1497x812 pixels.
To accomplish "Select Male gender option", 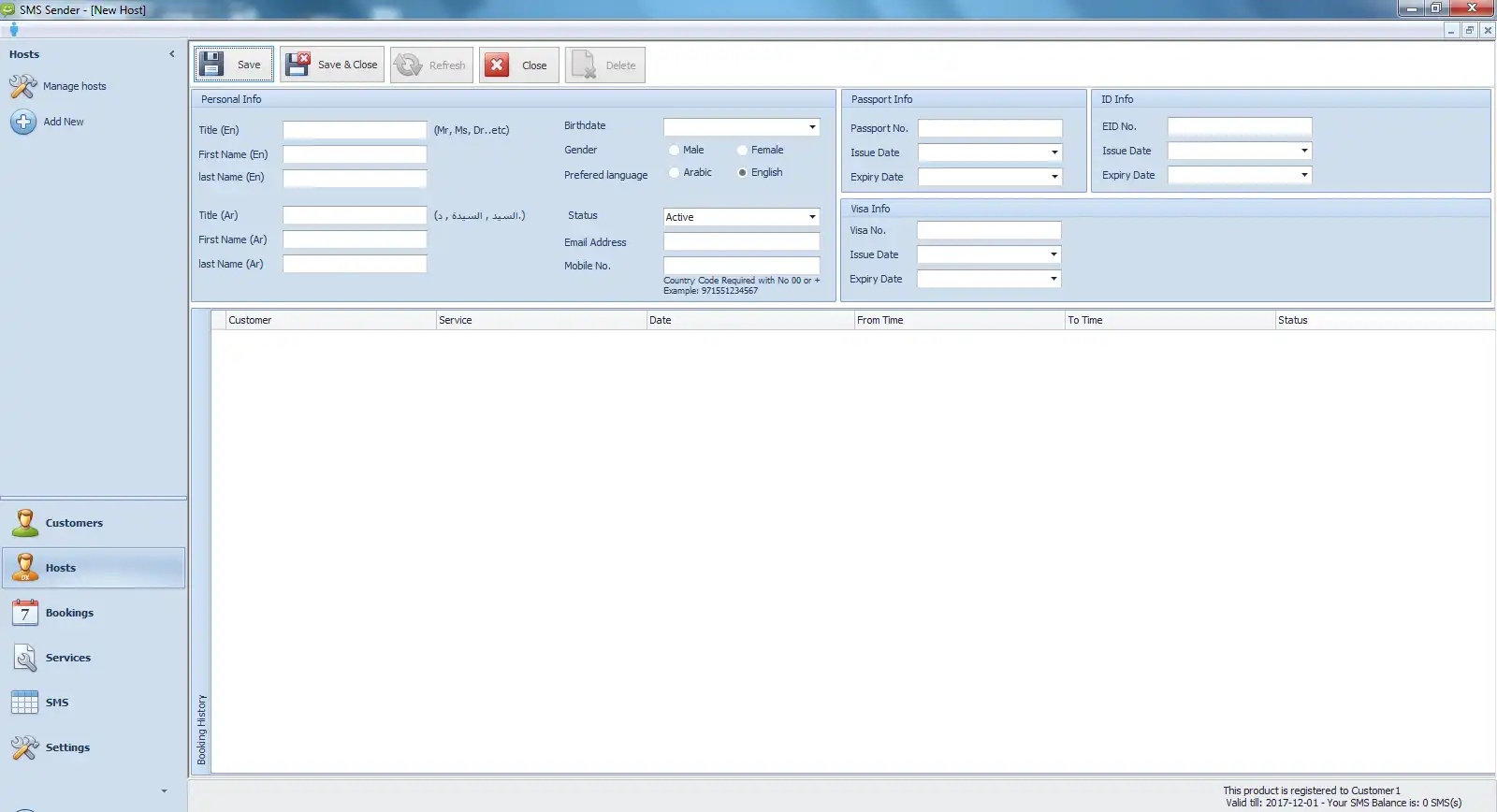I will 674,151.
